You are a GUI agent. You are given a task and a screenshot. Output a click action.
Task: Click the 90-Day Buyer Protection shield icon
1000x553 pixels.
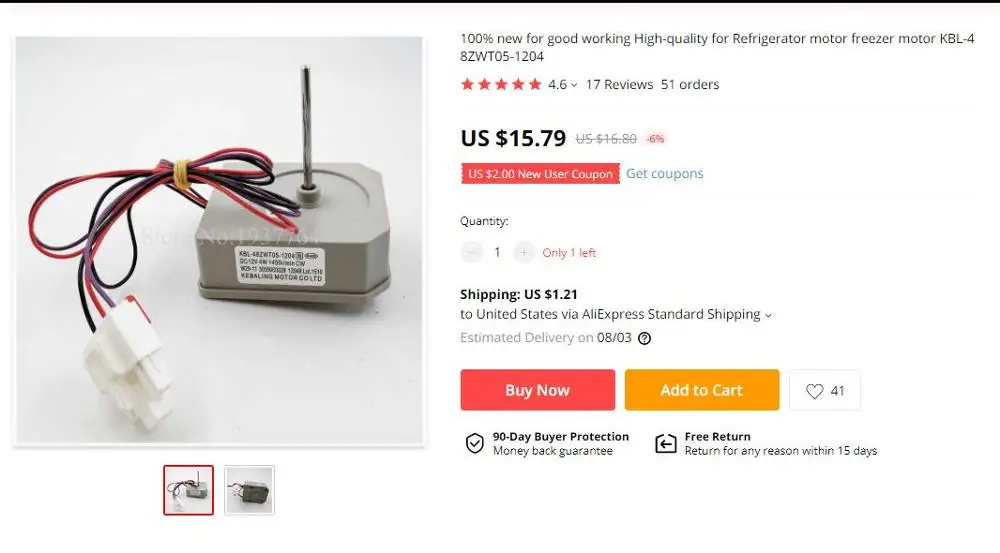[x=474, y=443]
